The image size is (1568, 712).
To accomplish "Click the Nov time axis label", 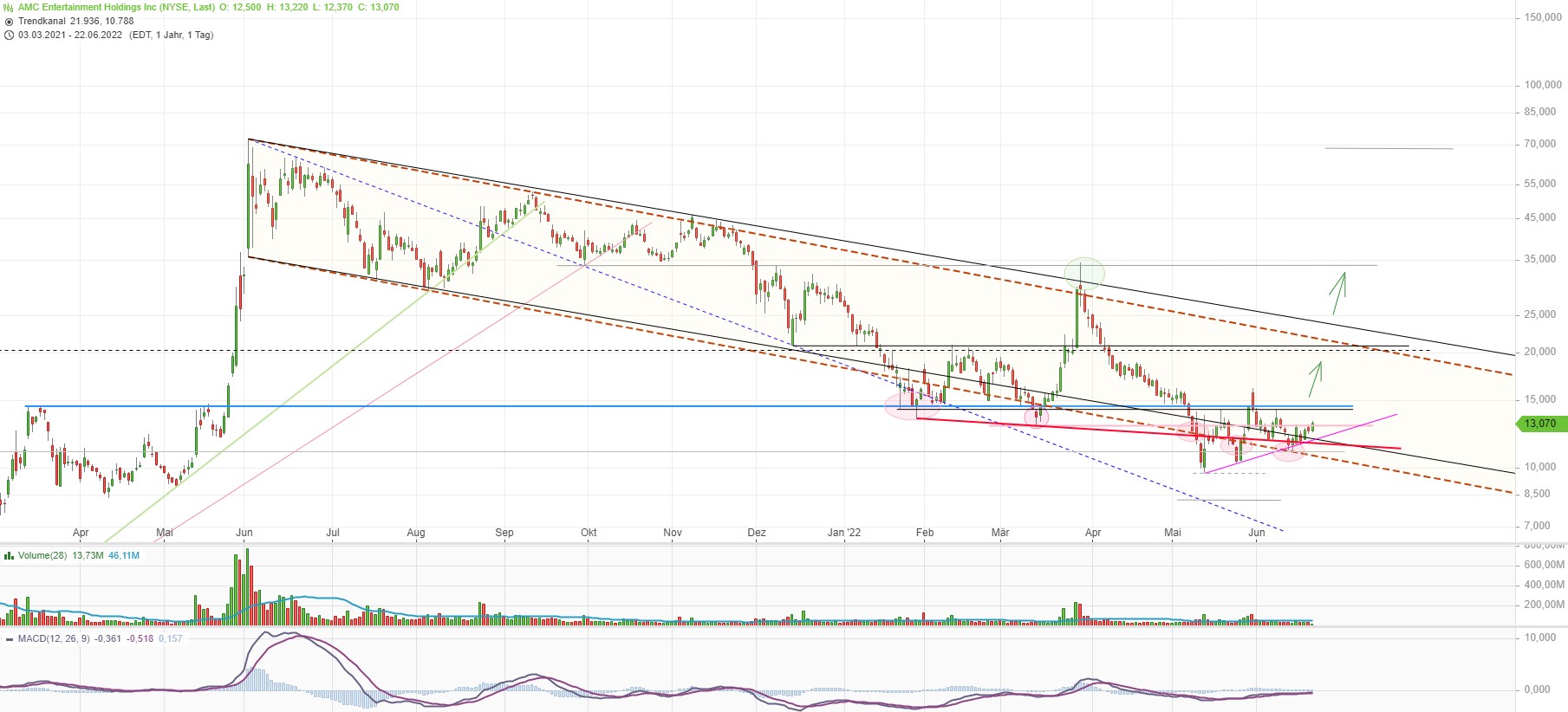I will click(x=673, y=533).
